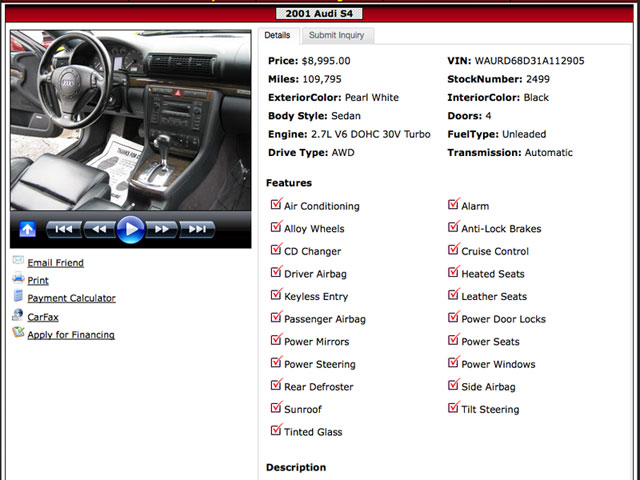Advance to next photo with fast-forward button
This screenshot has height=480, width=640.
point(163,230)
